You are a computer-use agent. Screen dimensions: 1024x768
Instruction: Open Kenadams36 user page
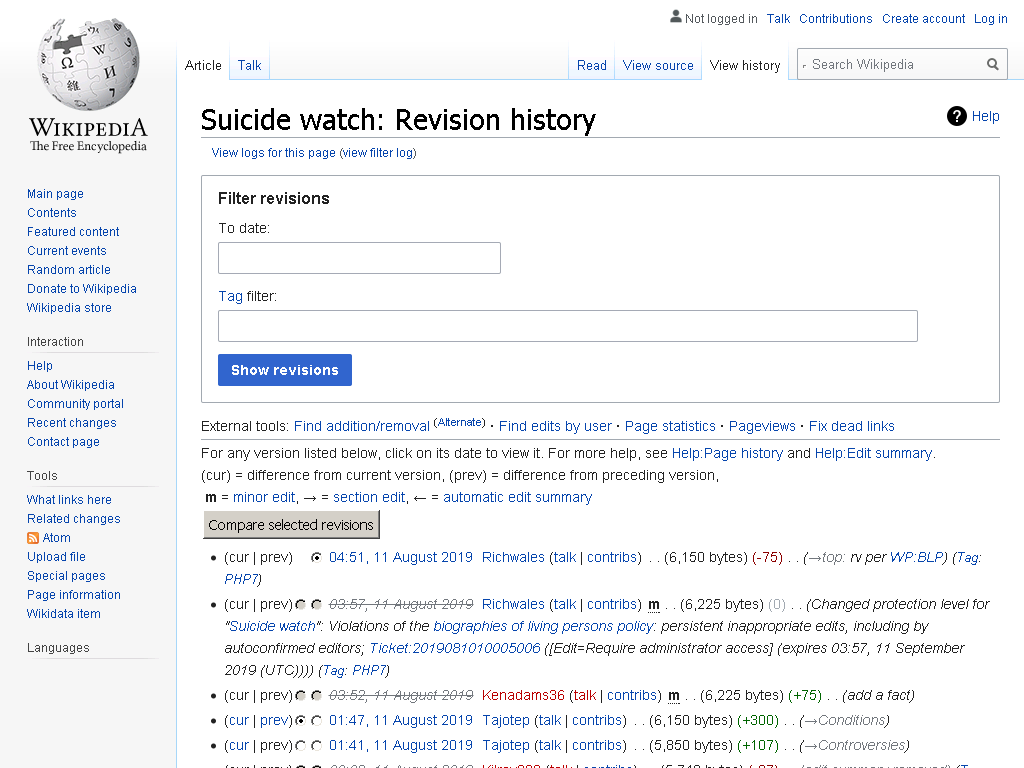tap(523, 696)
